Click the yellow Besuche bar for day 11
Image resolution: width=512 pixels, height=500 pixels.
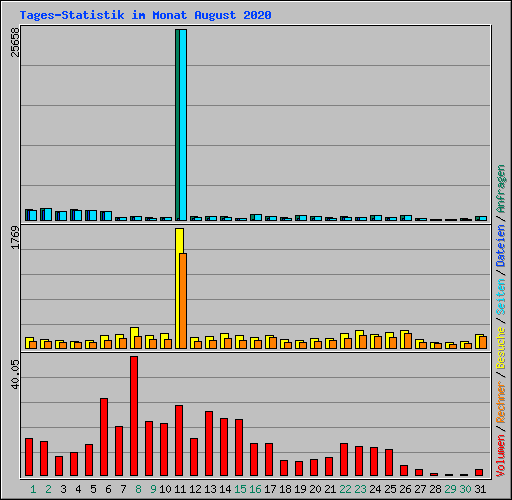point(179,289)
